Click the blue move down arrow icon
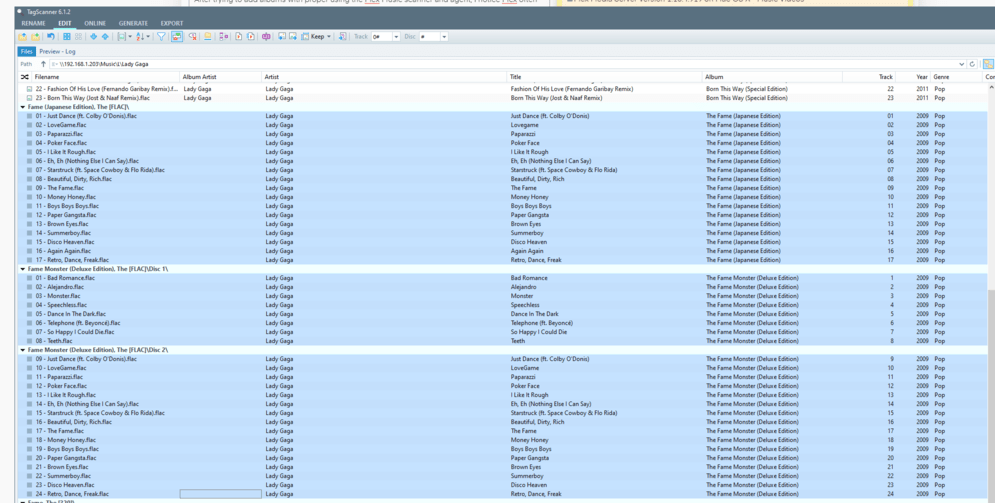995x503 pixels. 94,37
